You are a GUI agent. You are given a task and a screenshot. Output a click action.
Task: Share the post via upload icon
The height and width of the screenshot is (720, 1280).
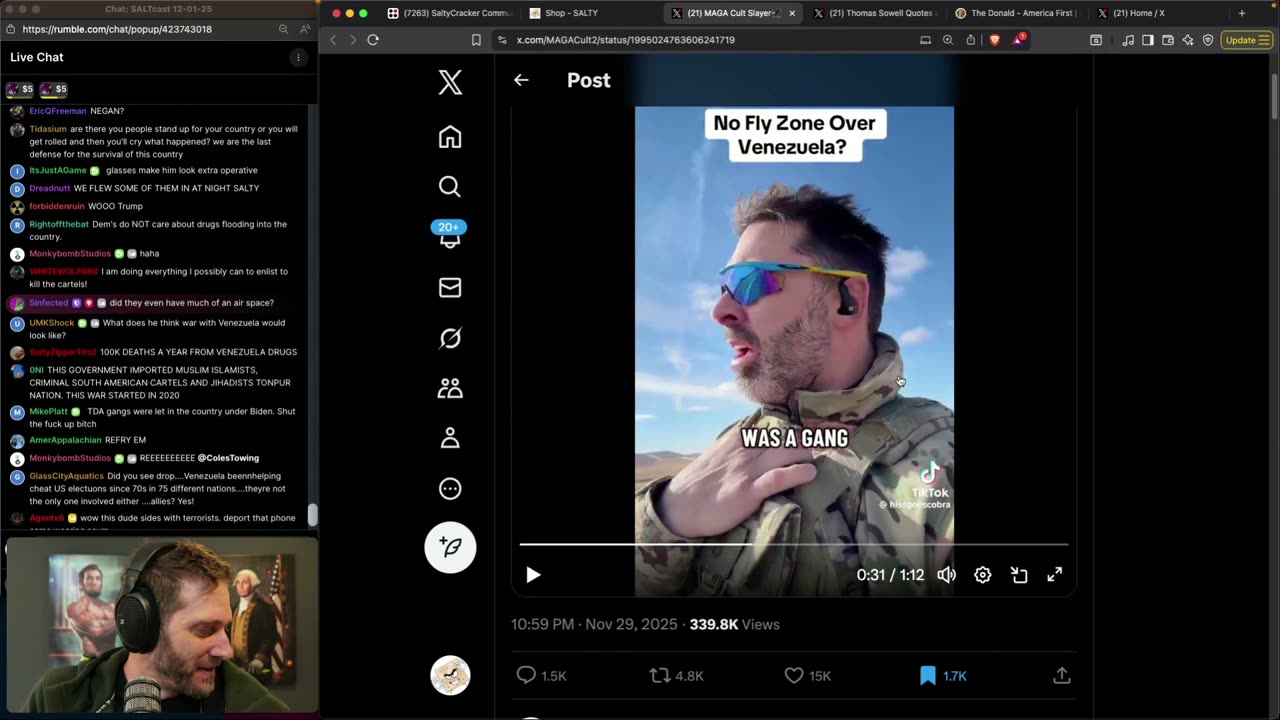point(1062,676)
